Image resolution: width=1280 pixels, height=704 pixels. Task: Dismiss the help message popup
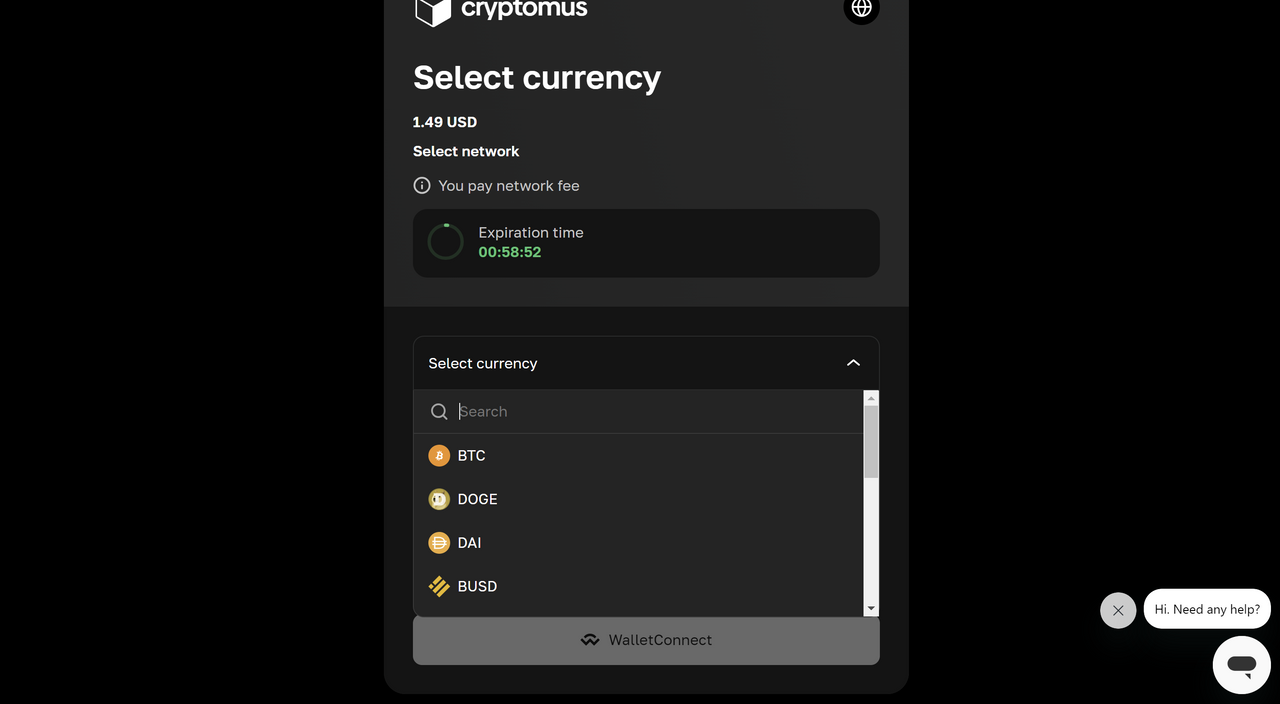point(1118,610)
